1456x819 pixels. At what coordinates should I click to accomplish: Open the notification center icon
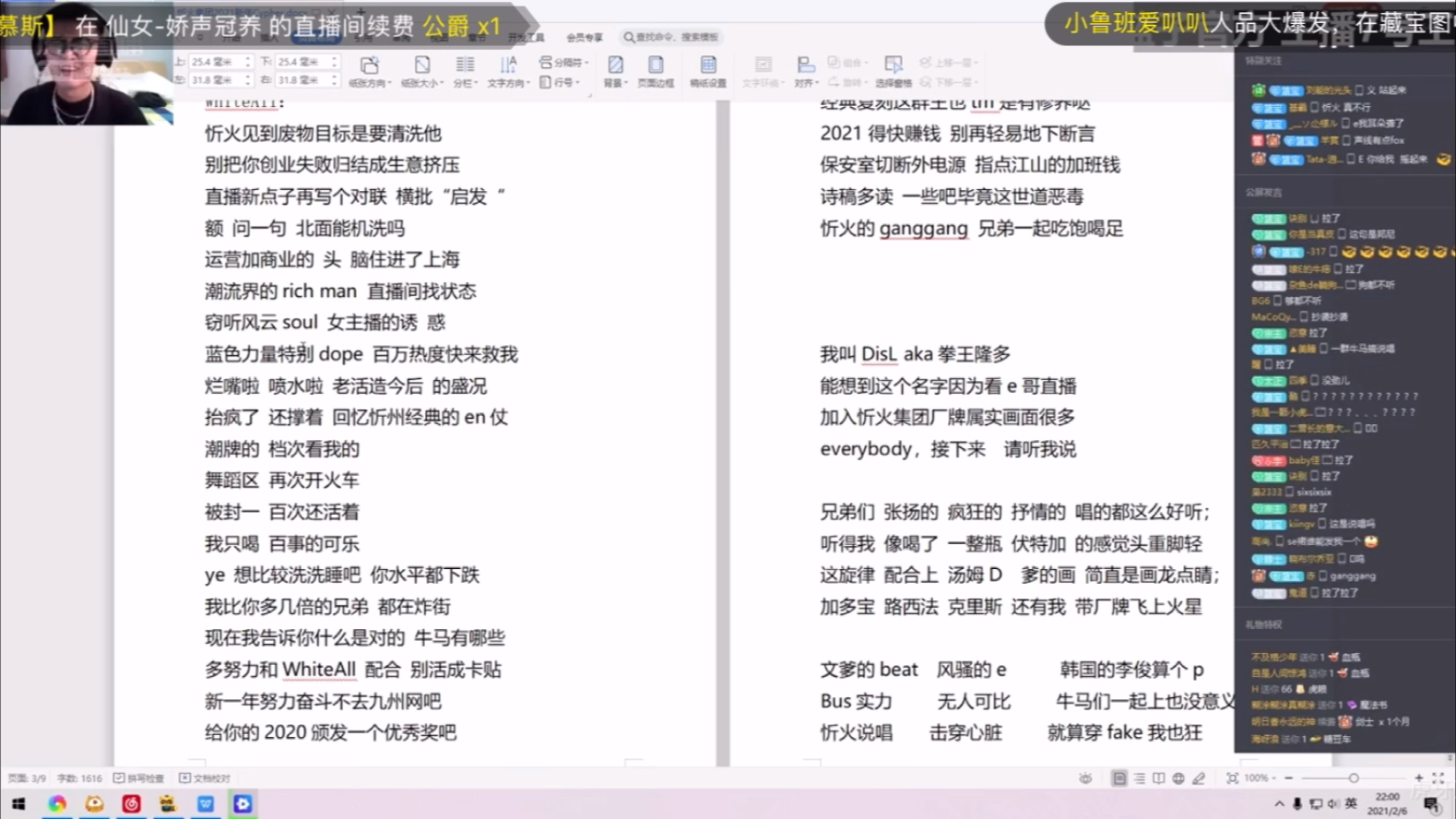click(1432, 804)
